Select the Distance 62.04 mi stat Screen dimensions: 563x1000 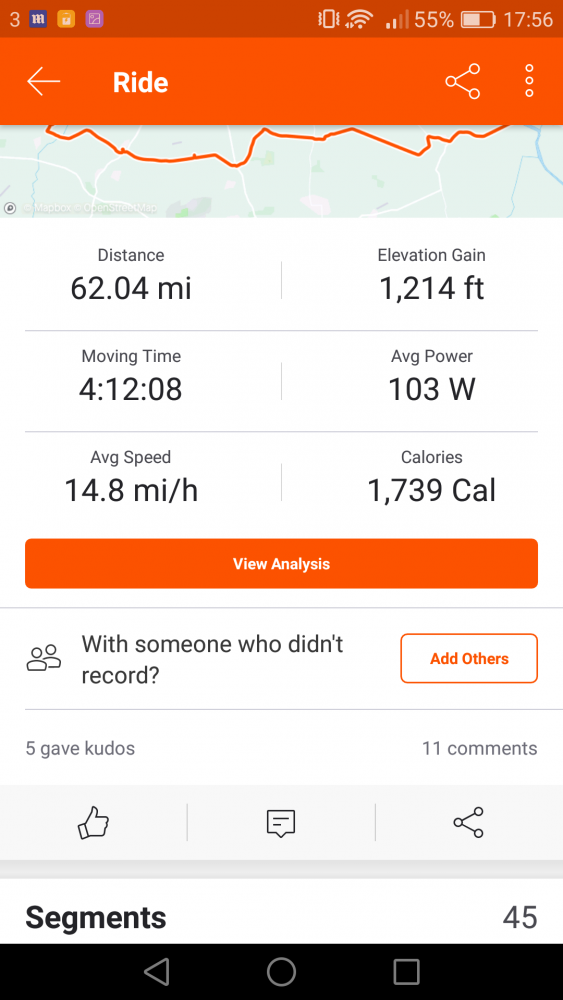(x=131, y=276)
